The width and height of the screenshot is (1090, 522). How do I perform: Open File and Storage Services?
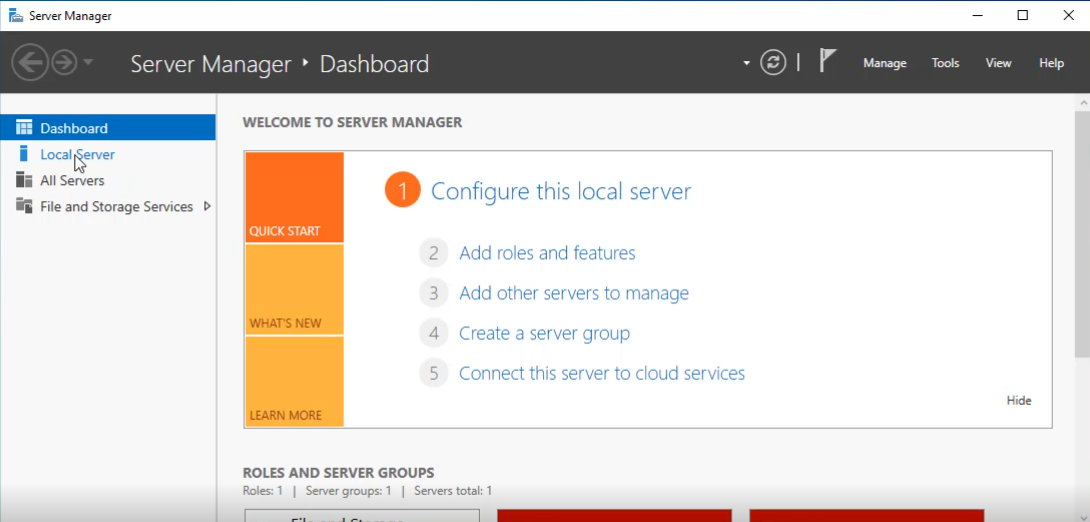[x=108, y=206]
